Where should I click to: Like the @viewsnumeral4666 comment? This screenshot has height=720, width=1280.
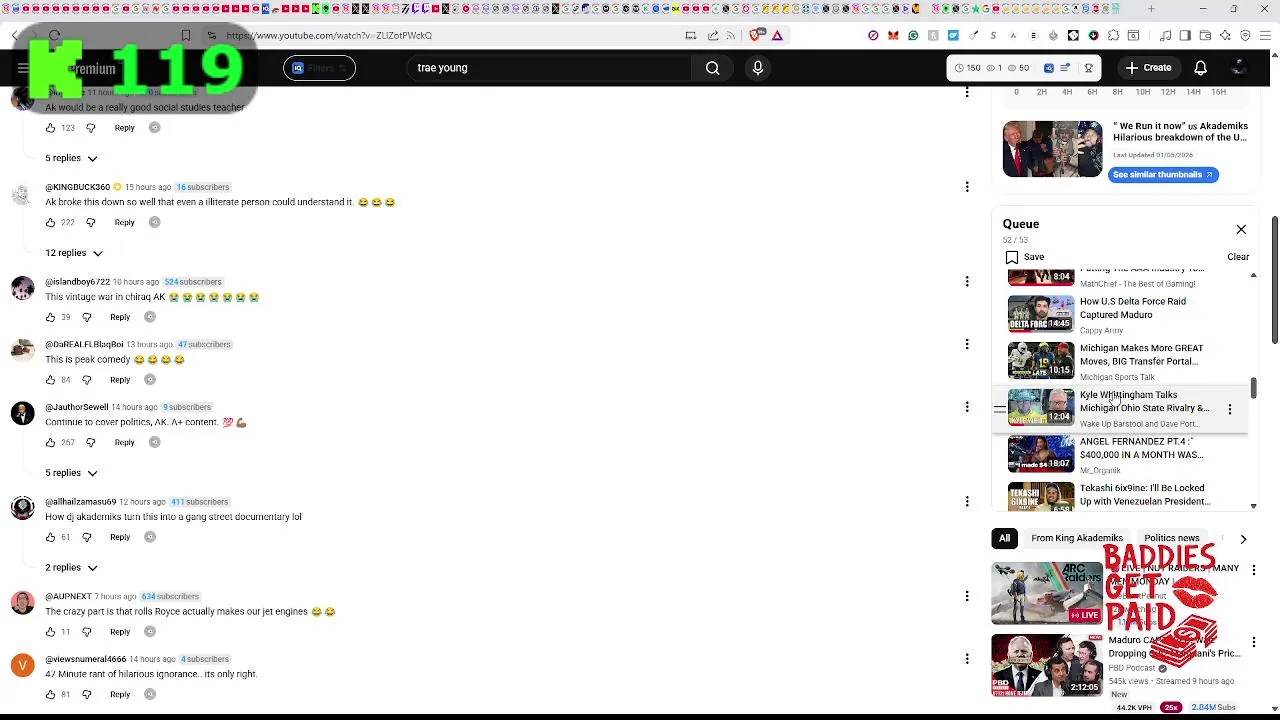tap(50, 694)
